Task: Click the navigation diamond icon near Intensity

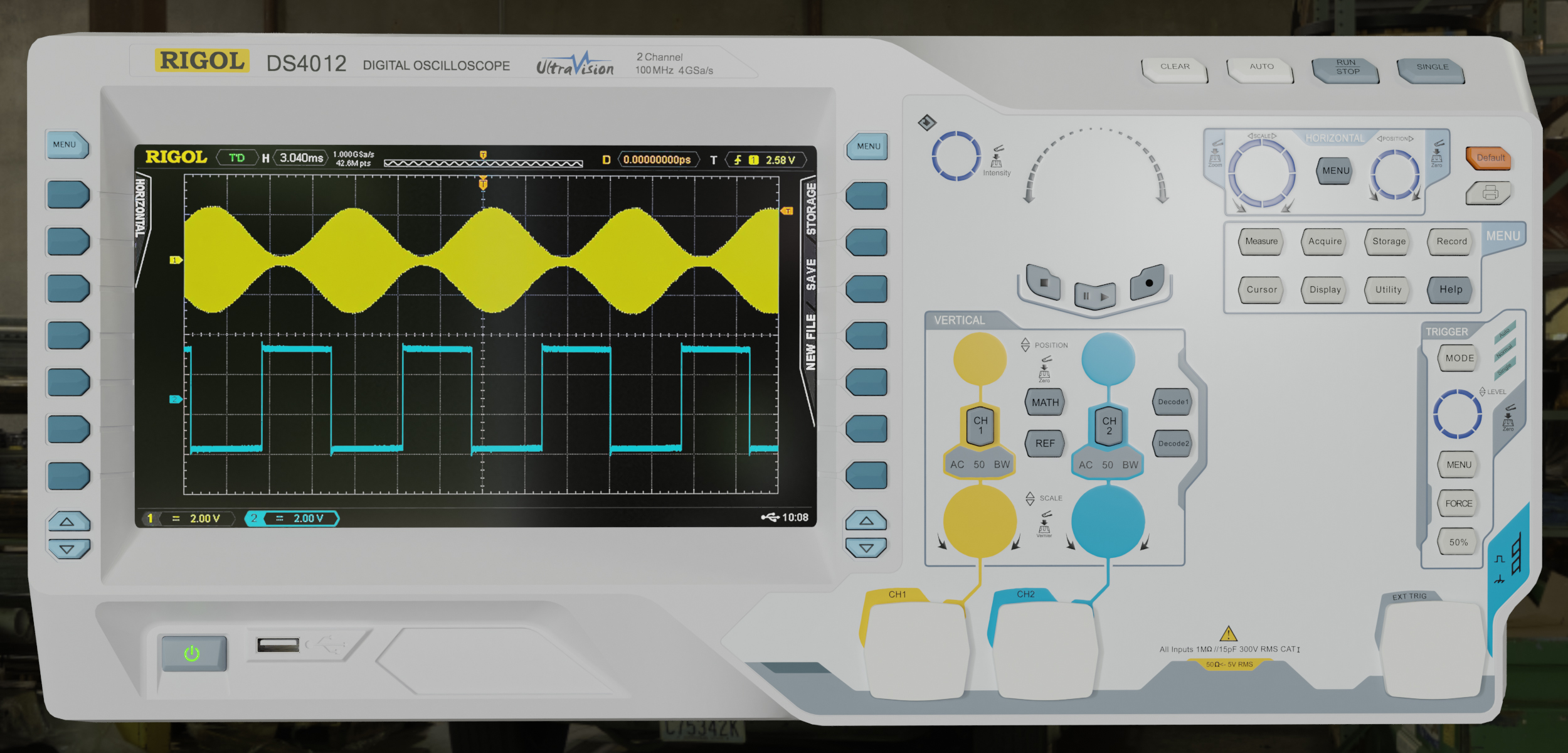Action: (926, 122)
